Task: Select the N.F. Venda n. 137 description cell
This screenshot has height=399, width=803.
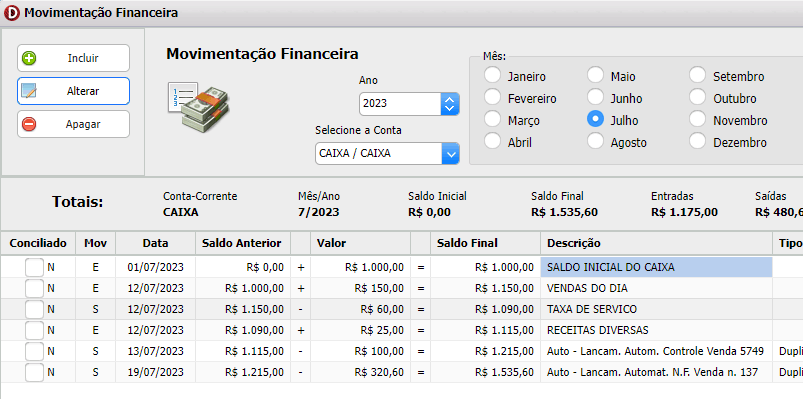Action: tap(657, 372)
